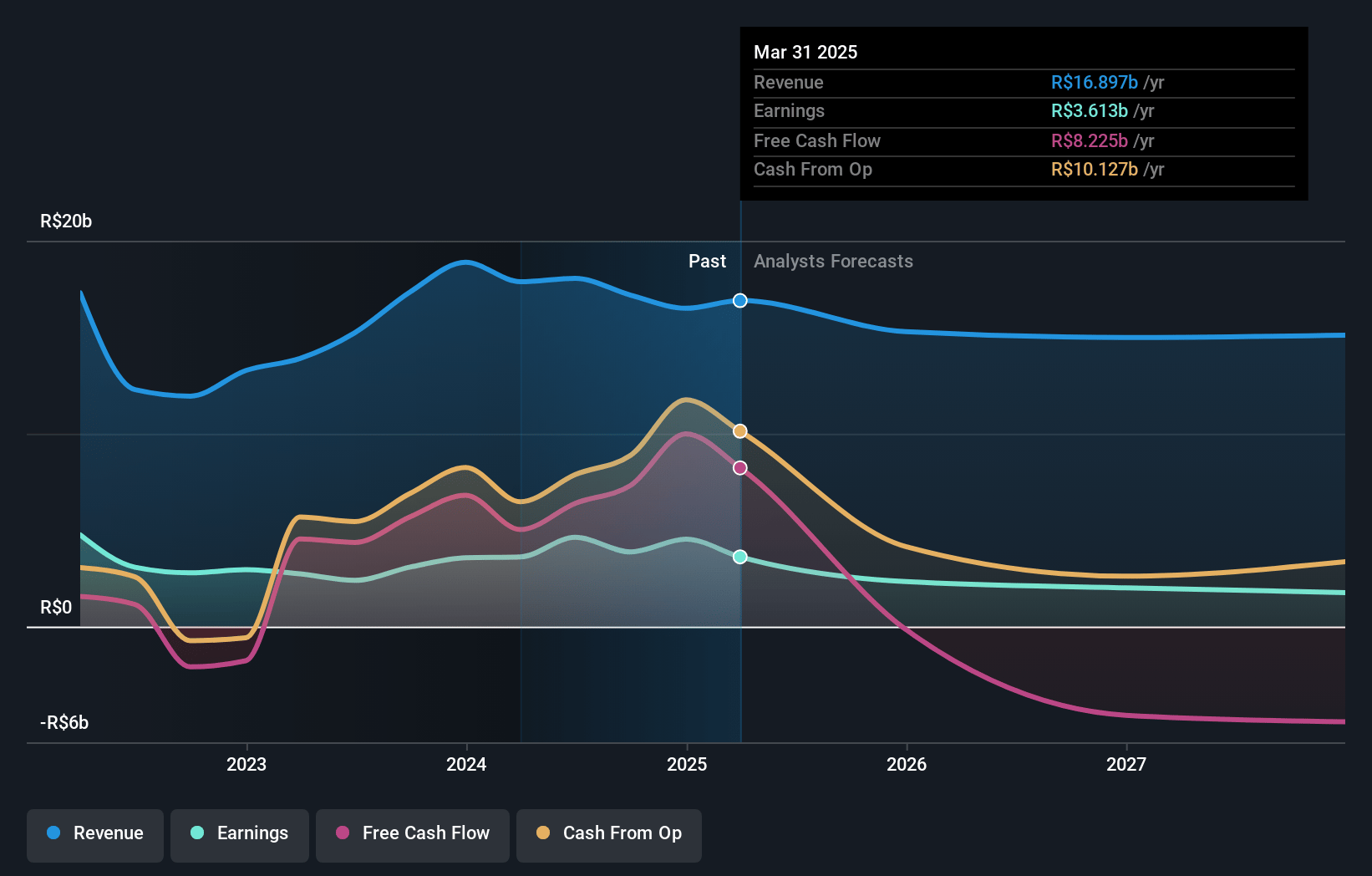Screen dimensions: 1372x876
Task: Click the R$16.897b revenue value
Action: click(x=1094, y=82)
